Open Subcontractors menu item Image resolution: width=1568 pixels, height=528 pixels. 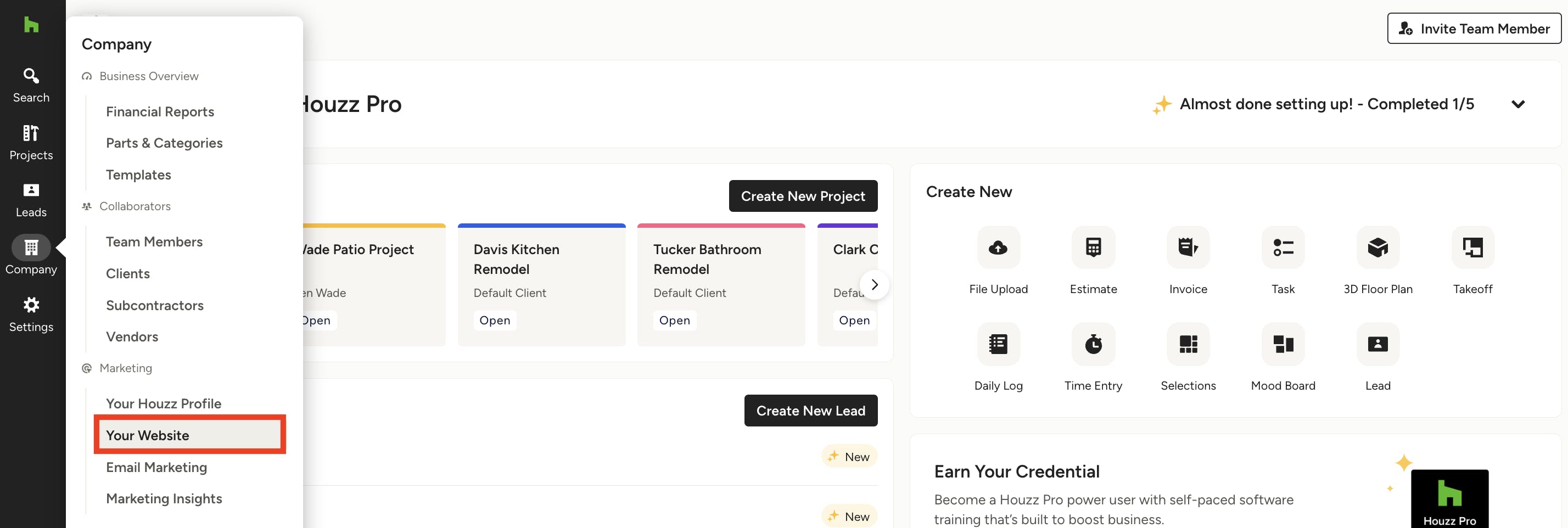155,305
